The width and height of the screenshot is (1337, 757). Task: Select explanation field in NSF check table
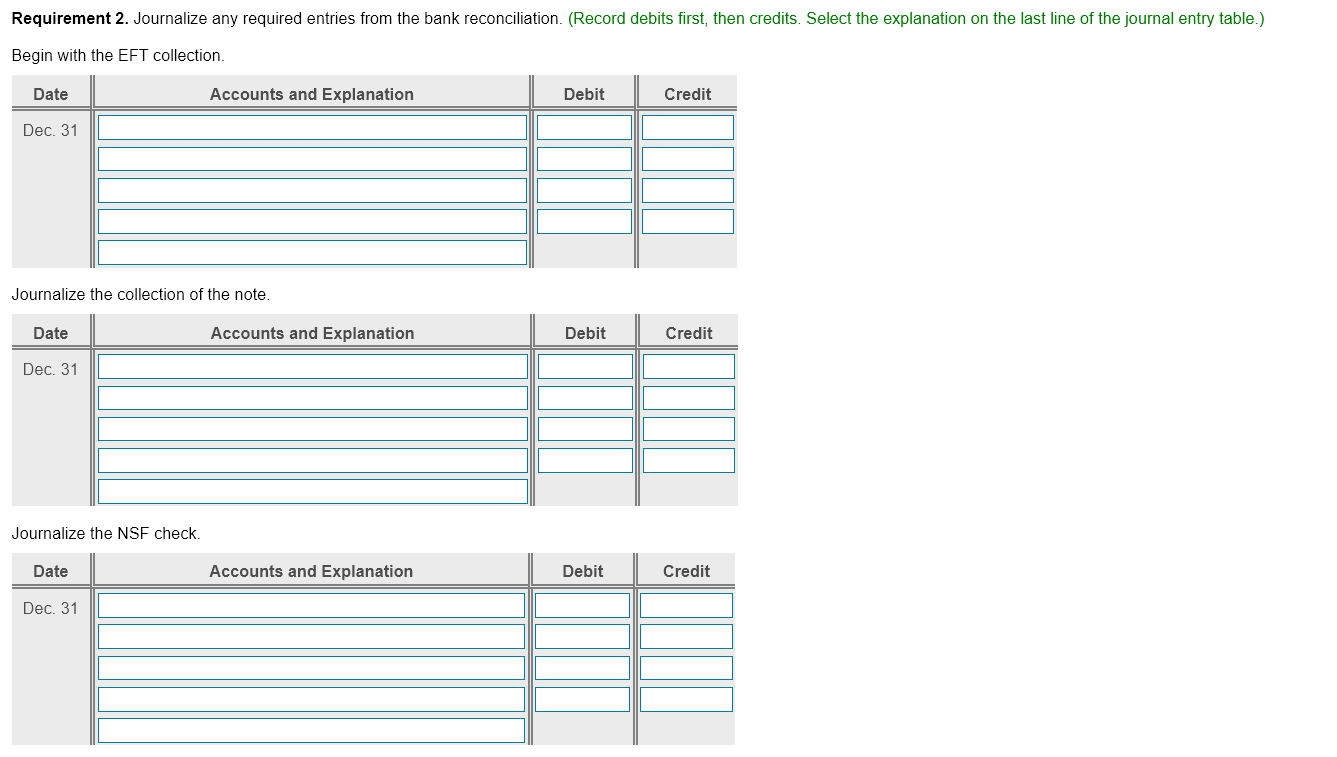click(x=311, y=730)
